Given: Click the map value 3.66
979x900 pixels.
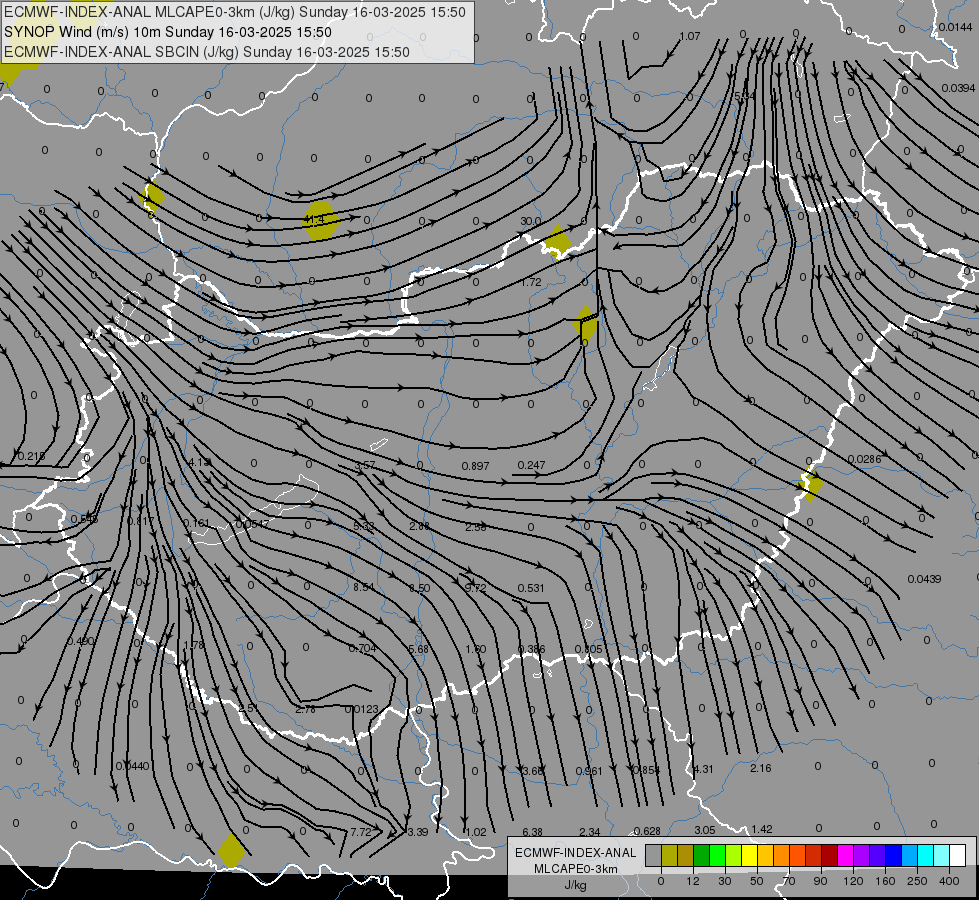Looking at the screenshot, I should [x=533, y=771].
